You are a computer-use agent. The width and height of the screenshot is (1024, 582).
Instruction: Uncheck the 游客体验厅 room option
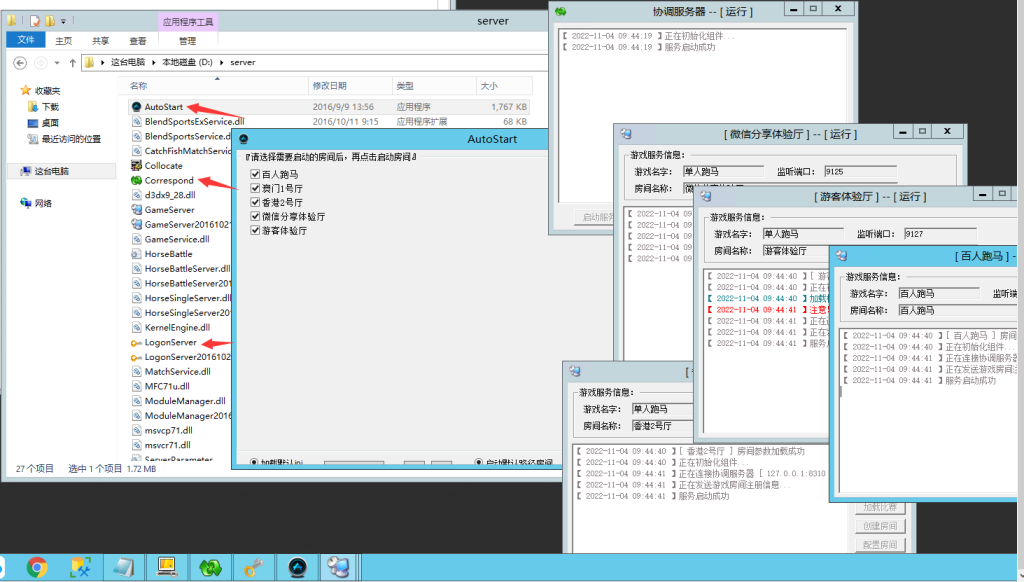[255, 230]
